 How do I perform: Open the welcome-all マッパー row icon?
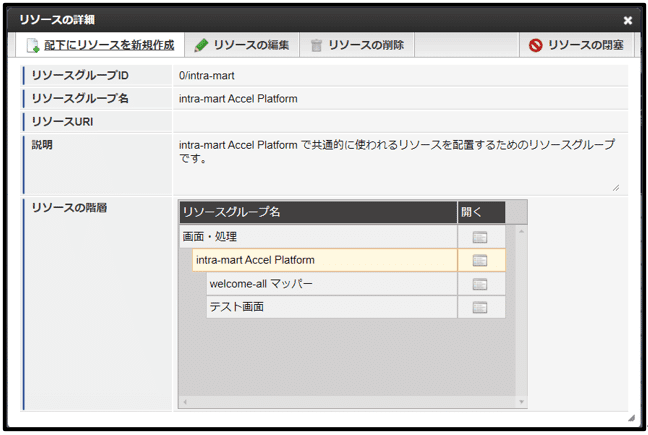click(480, 284)
